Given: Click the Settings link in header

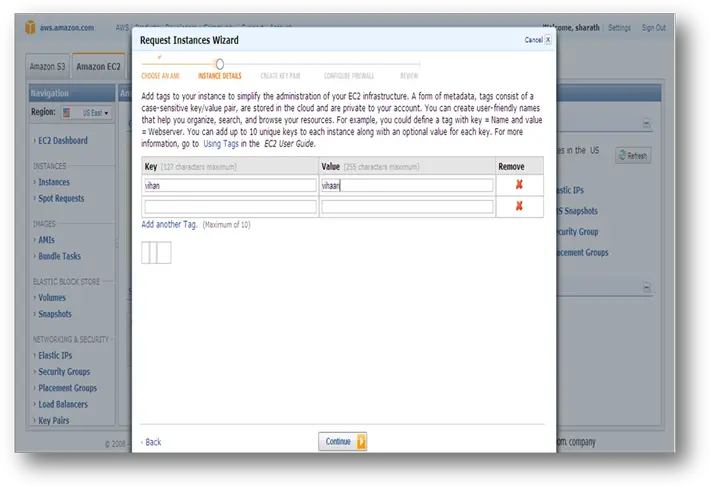Looking at the screenshot, I should pyautogui.click(x=619, y=28).
